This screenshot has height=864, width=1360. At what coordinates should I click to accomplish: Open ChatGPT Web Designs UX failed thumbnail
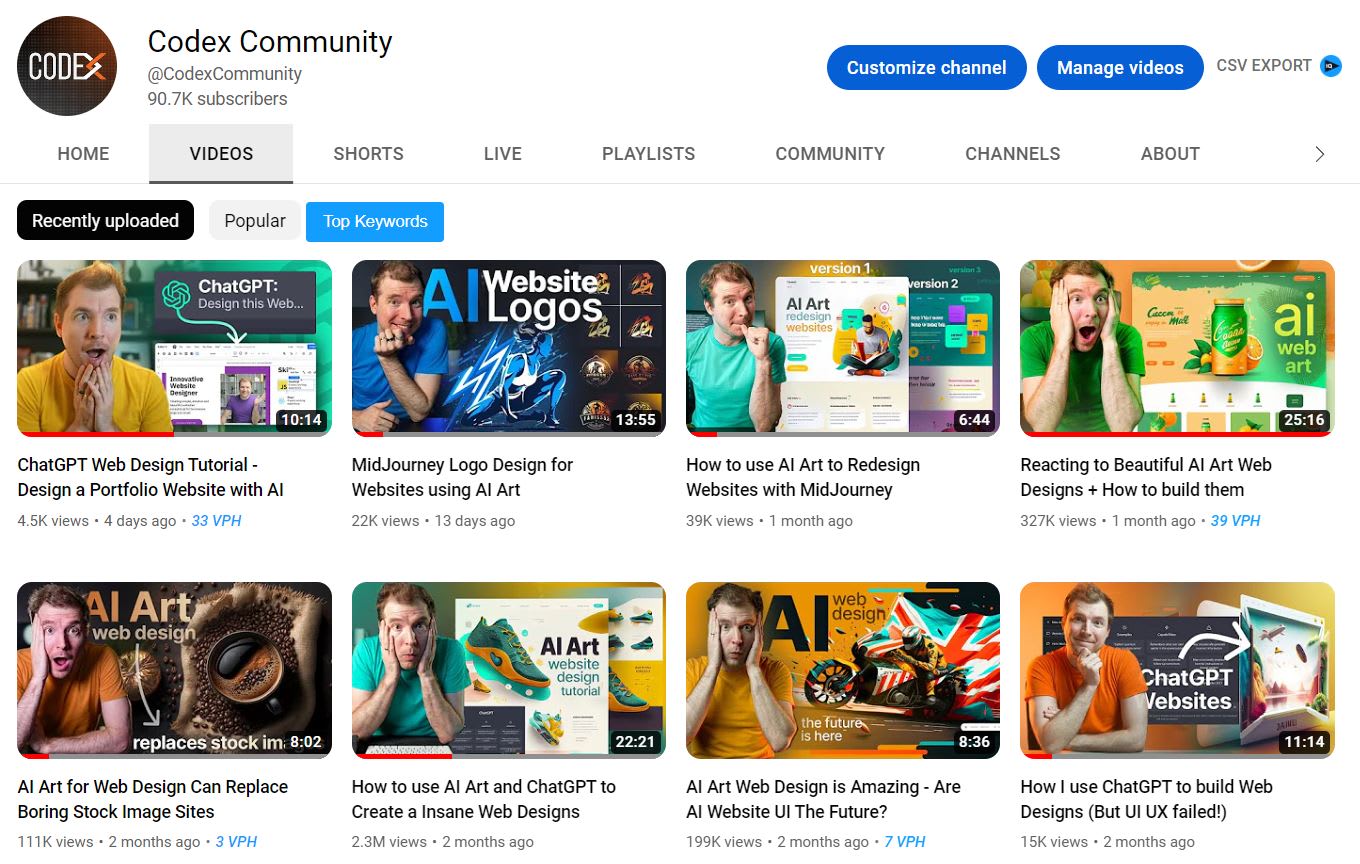(x=1177, y=670)
